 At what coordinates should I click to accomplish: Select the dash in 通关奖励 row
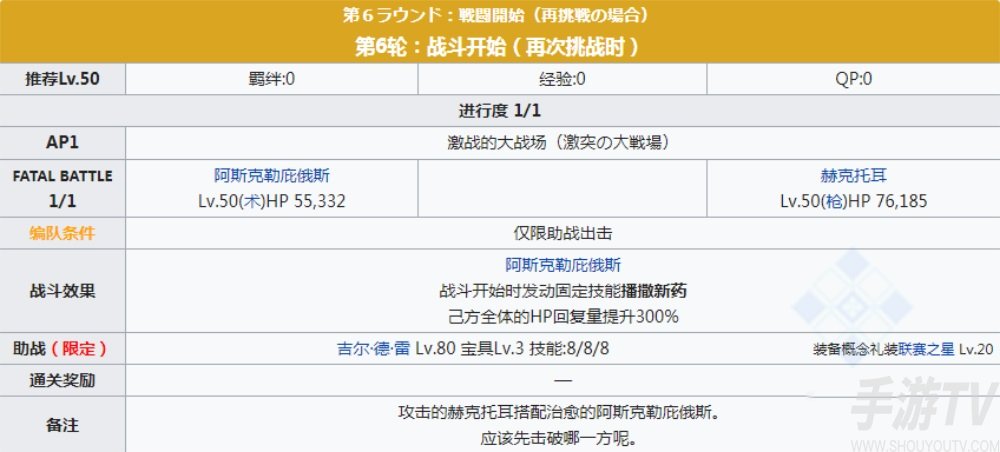click(x=562, y=381)
